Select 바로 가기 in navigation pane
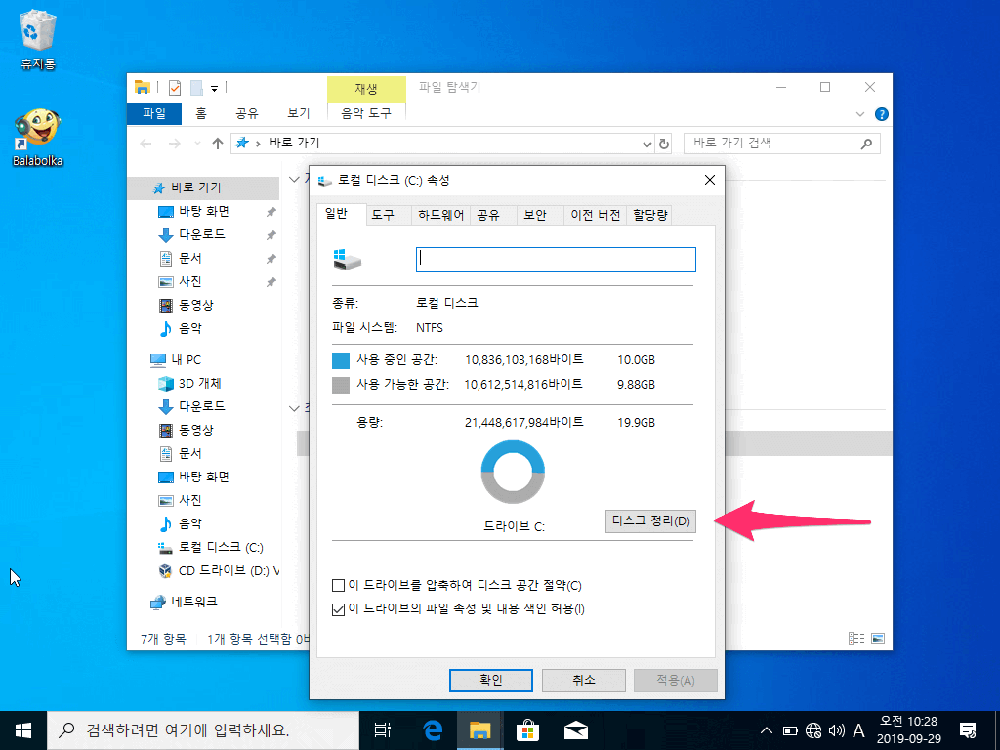The width and height of the screenshot is (1000, 750). point(203,188)
